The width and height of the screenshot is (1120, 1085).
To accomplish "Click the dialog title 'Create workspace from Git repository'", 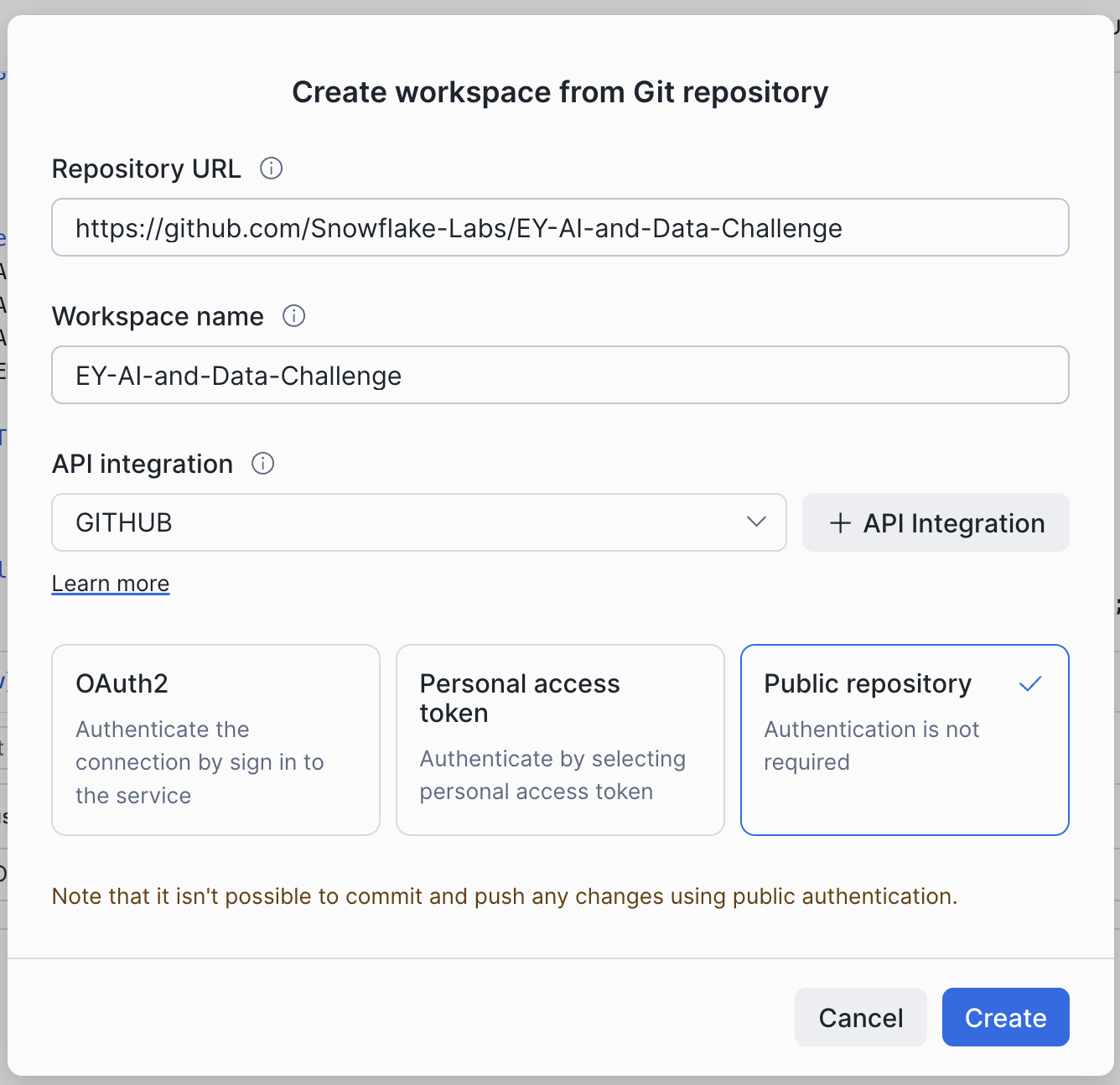I will pos(560,92).
